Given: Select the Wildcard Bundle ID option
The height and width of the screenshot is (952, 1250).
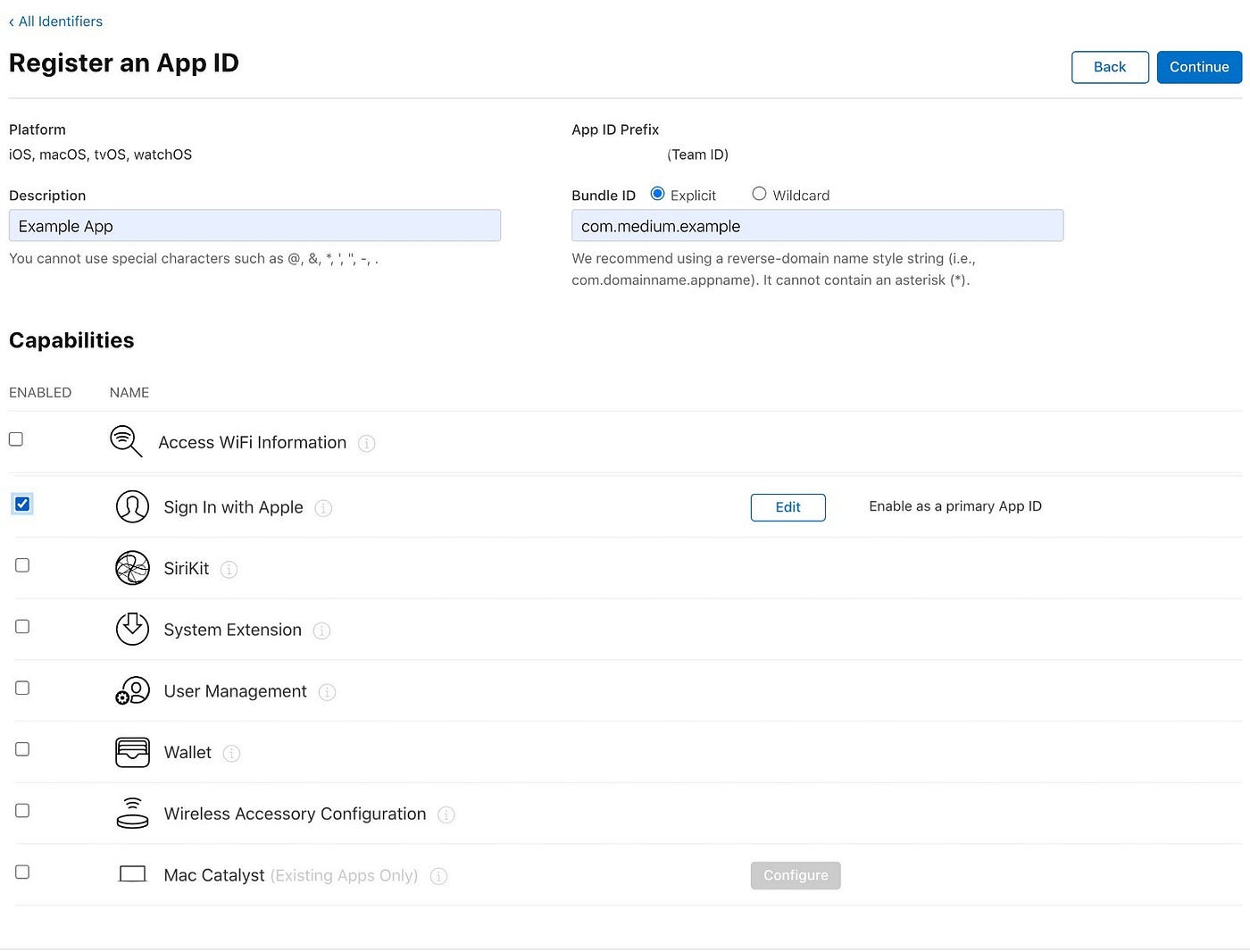Looking at the screenshot, I should pos(759,194).
